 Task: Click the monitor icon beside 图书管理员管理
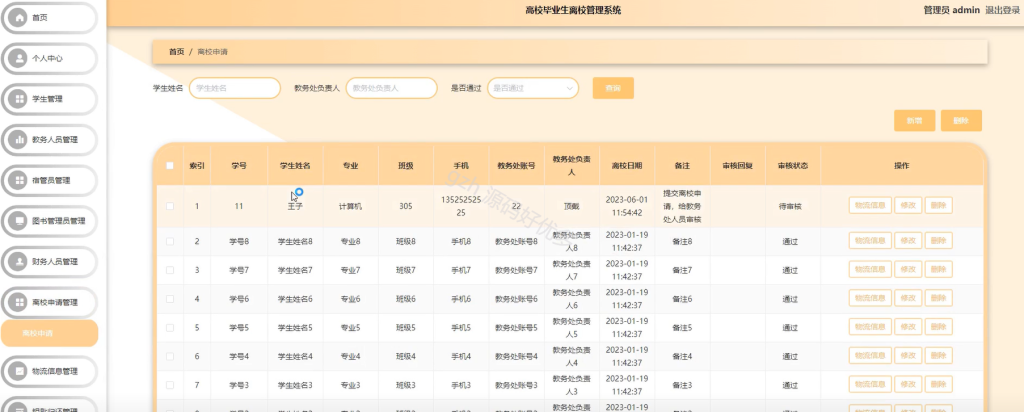click(20, 221)
